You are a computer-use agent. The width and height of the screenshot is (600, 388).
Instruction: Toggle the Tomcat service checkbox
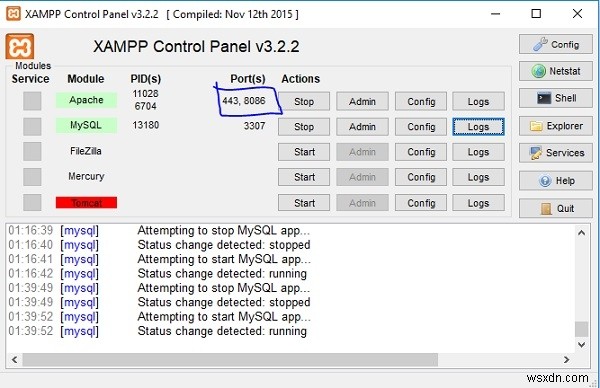pyautogui.click(x=32, y=202)
